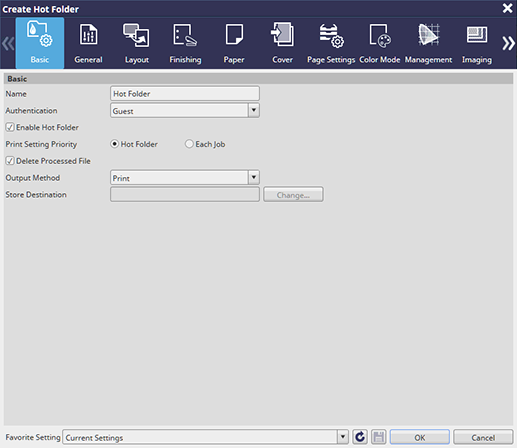Select the Finishing settings icon
This screenshot has height=448, width=517.
(185, 35)
